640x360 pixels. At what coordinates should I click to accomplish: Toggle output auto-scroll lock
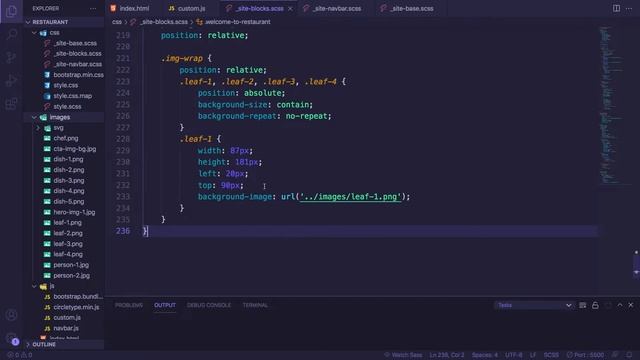tap(595, 305)
